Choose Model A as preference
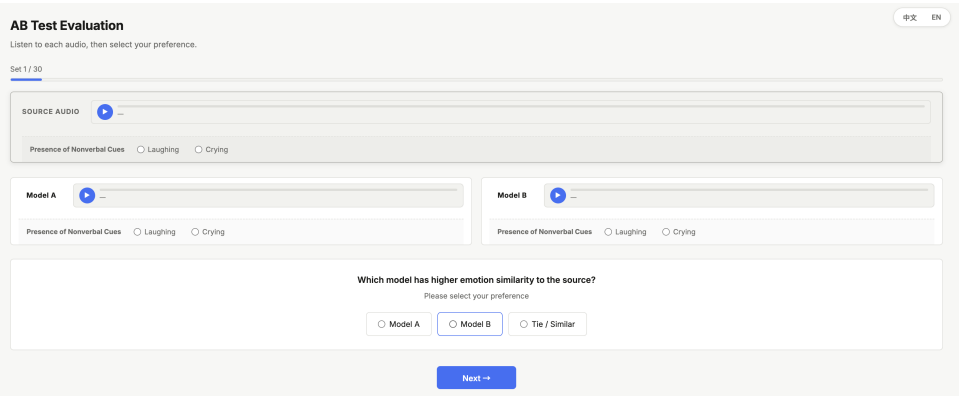Viewport: 959px width, 396px height. pyautogui.click(x=399, y=324)
